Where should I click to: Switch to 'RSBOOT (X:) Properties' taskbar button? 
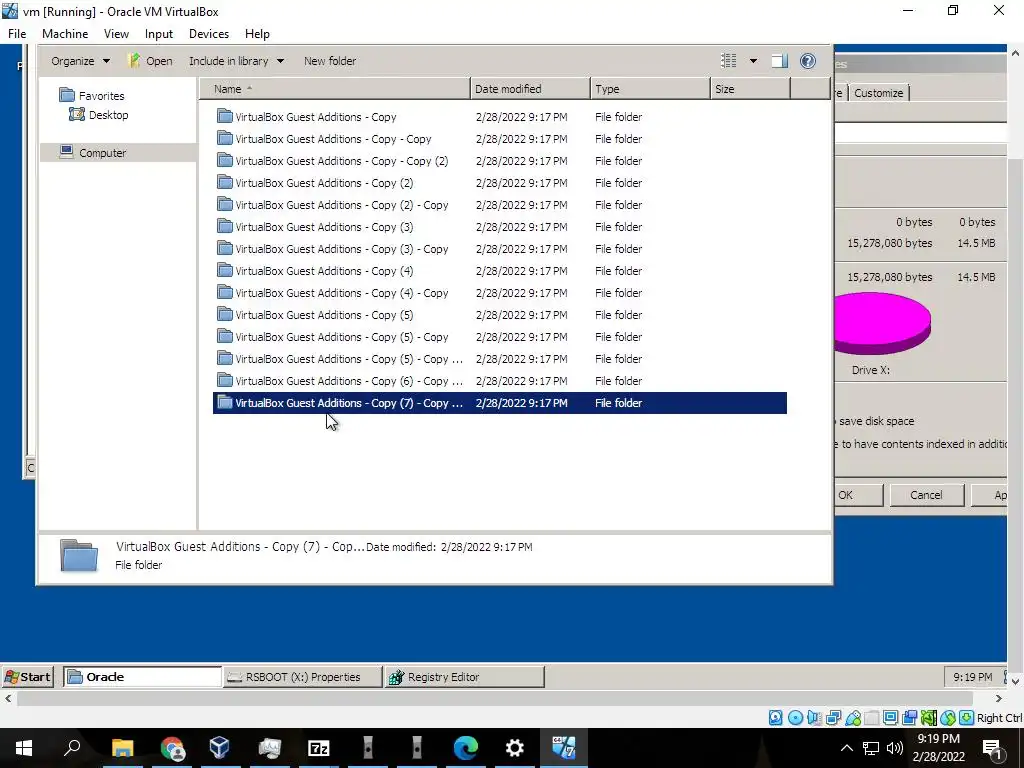point(302,677)
